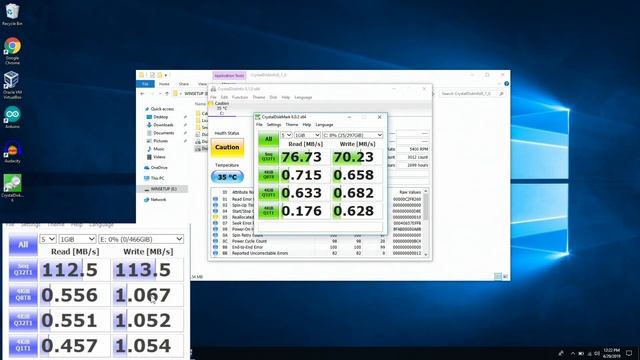This screenshot has width=640, height=360.
Task: Open Disk menu in CrystalDiskInfo
Action: (x=273, y=97)
